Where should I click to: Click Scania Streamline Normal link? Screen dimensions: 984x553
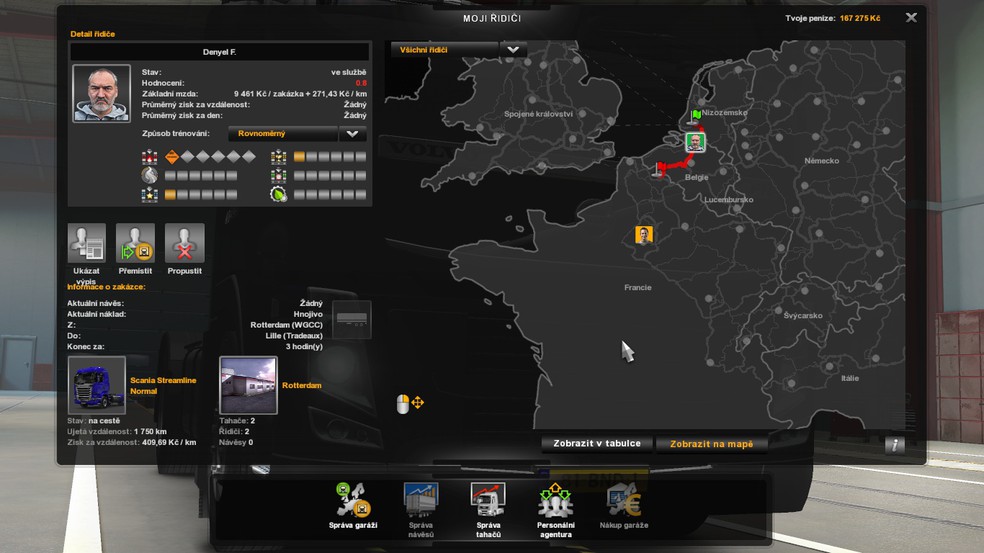pos(163,385)
